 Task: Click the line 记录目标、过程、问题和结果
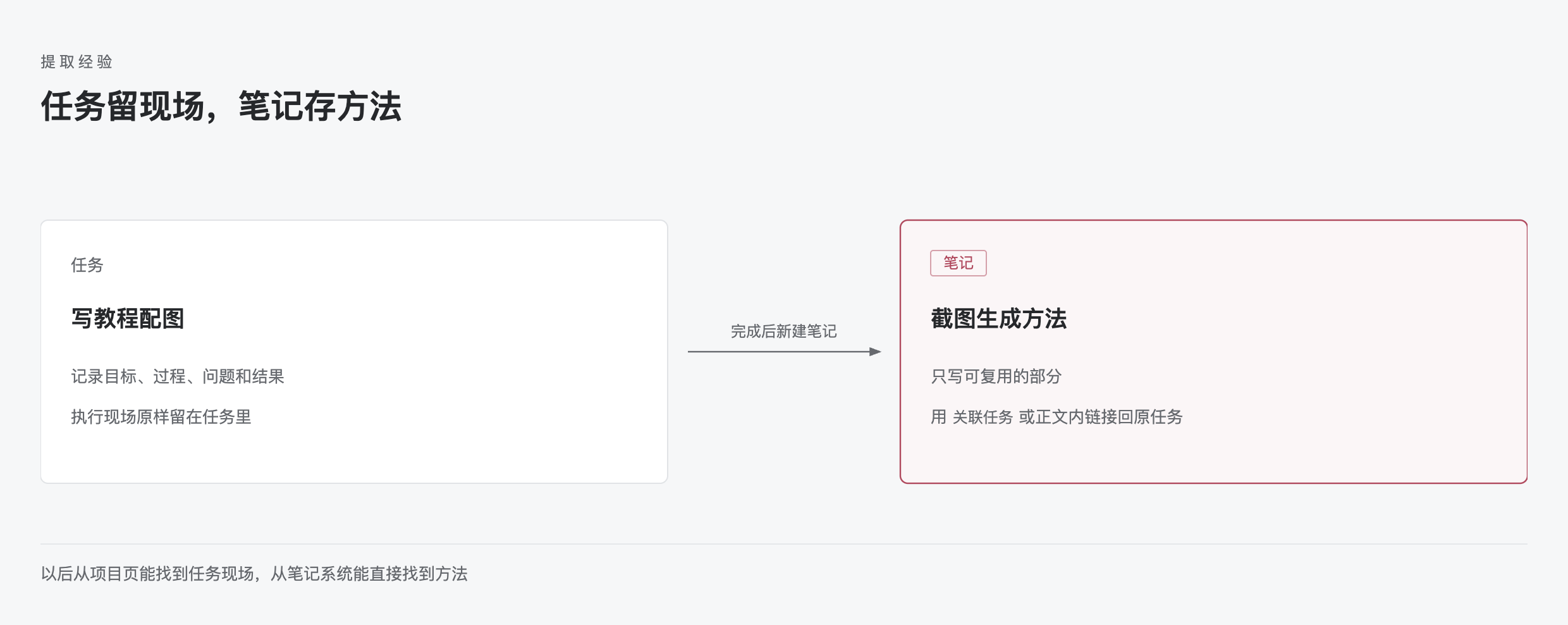pyautogui.click(x=178, y=376)
